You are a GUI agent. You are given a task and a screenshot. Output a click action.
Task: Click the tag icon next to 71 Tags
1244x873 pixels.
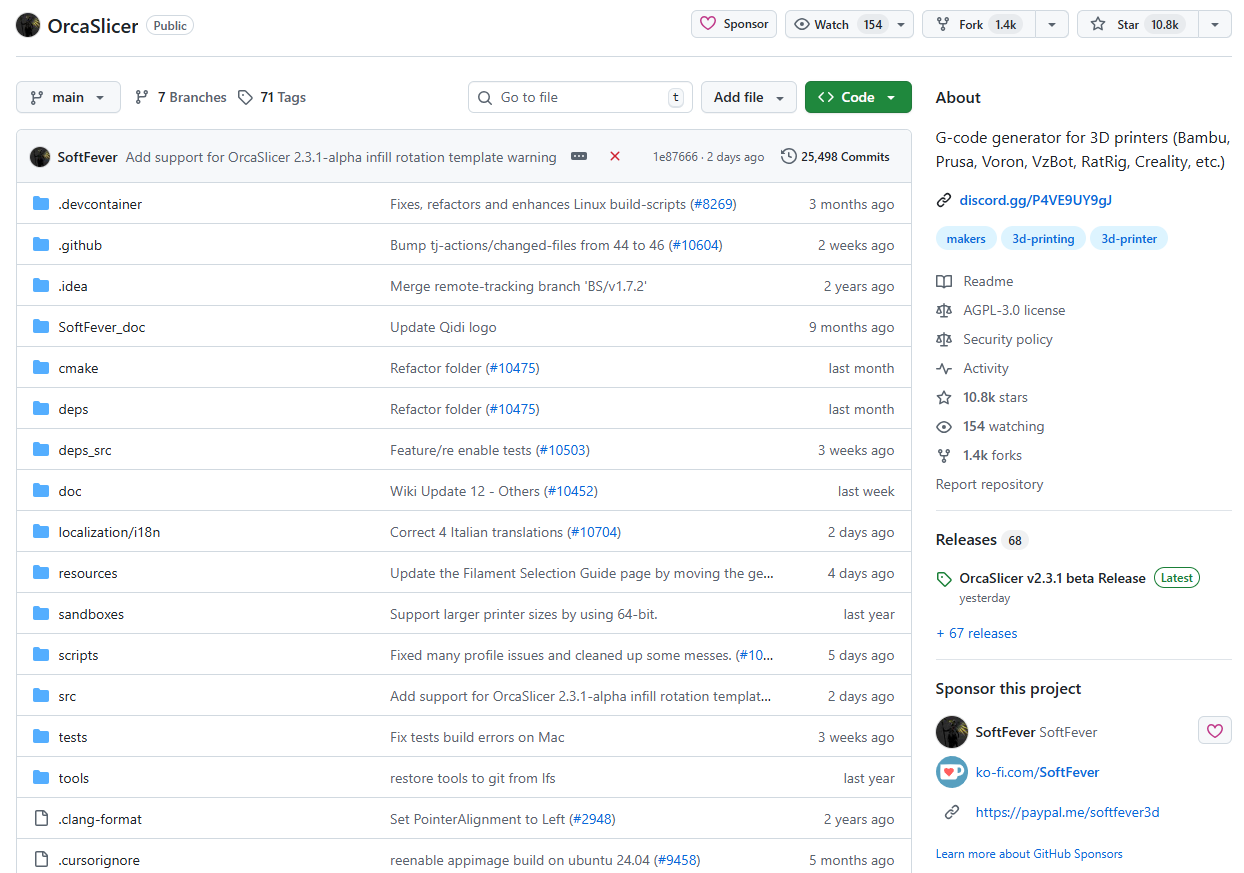[x=246, y=97]
